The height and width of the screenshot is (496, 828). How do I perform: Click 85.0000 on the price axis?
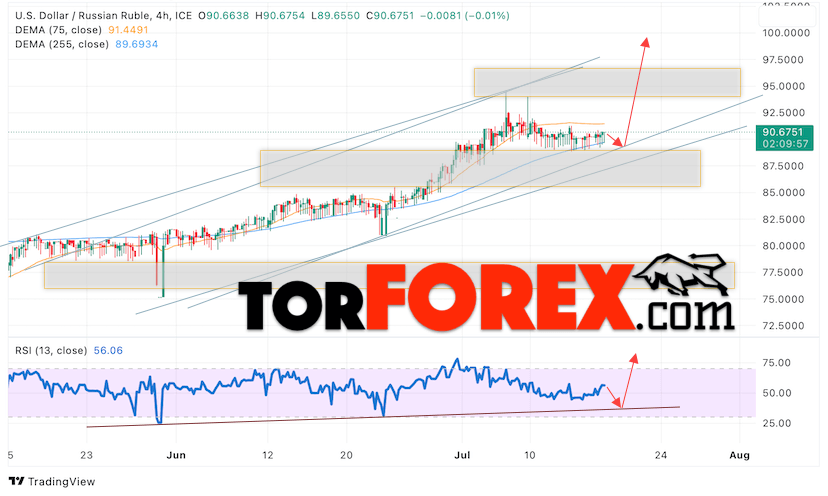[x=784, y=193]
